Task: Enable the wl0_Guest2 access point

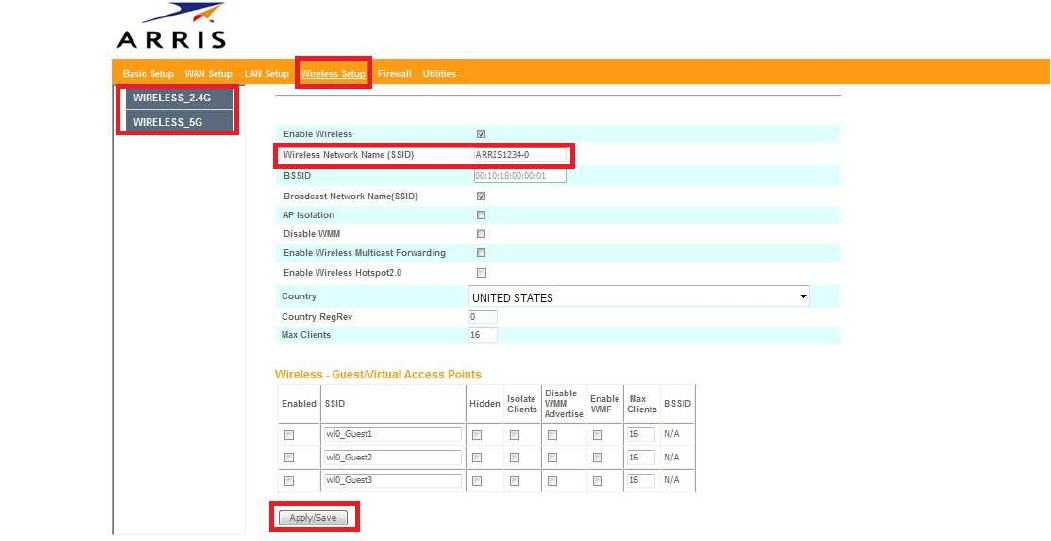Action: [x=289, y=458]
